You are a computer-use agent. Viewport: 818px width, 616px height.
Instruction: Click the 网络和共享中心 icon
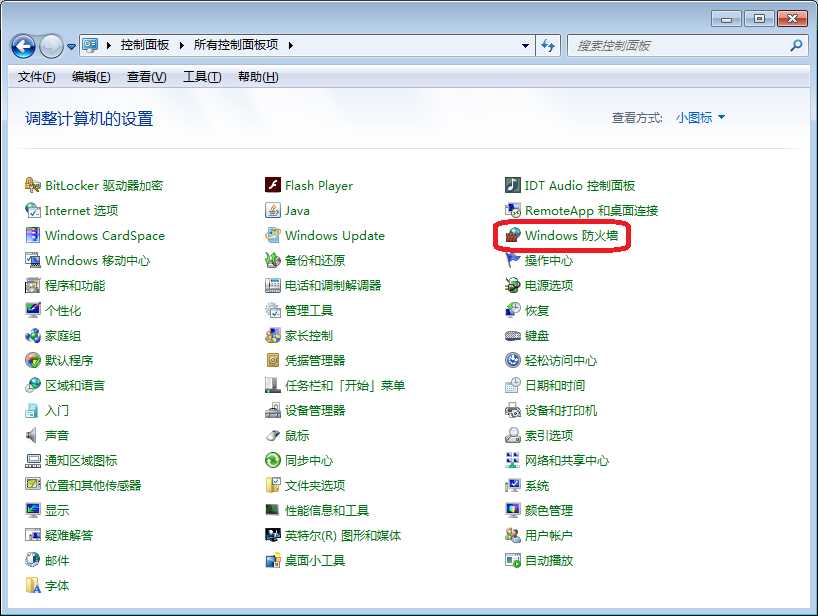pos(513,460)
